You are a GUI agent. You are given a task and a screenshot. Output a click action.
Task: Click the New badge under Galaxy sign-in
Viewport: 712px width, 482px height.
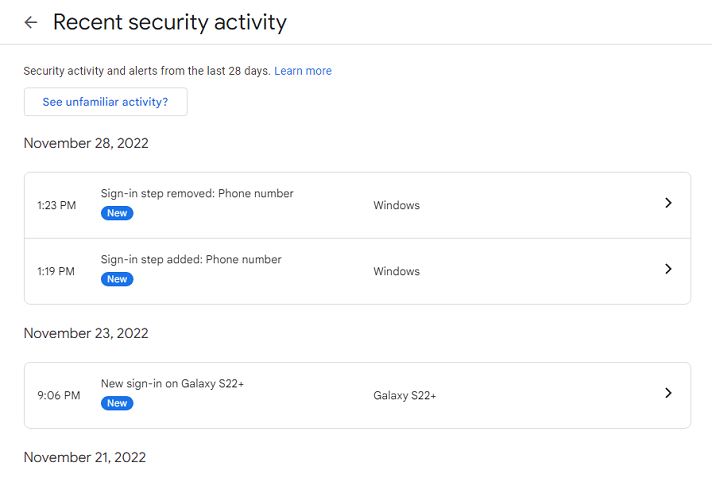point(117,403)
